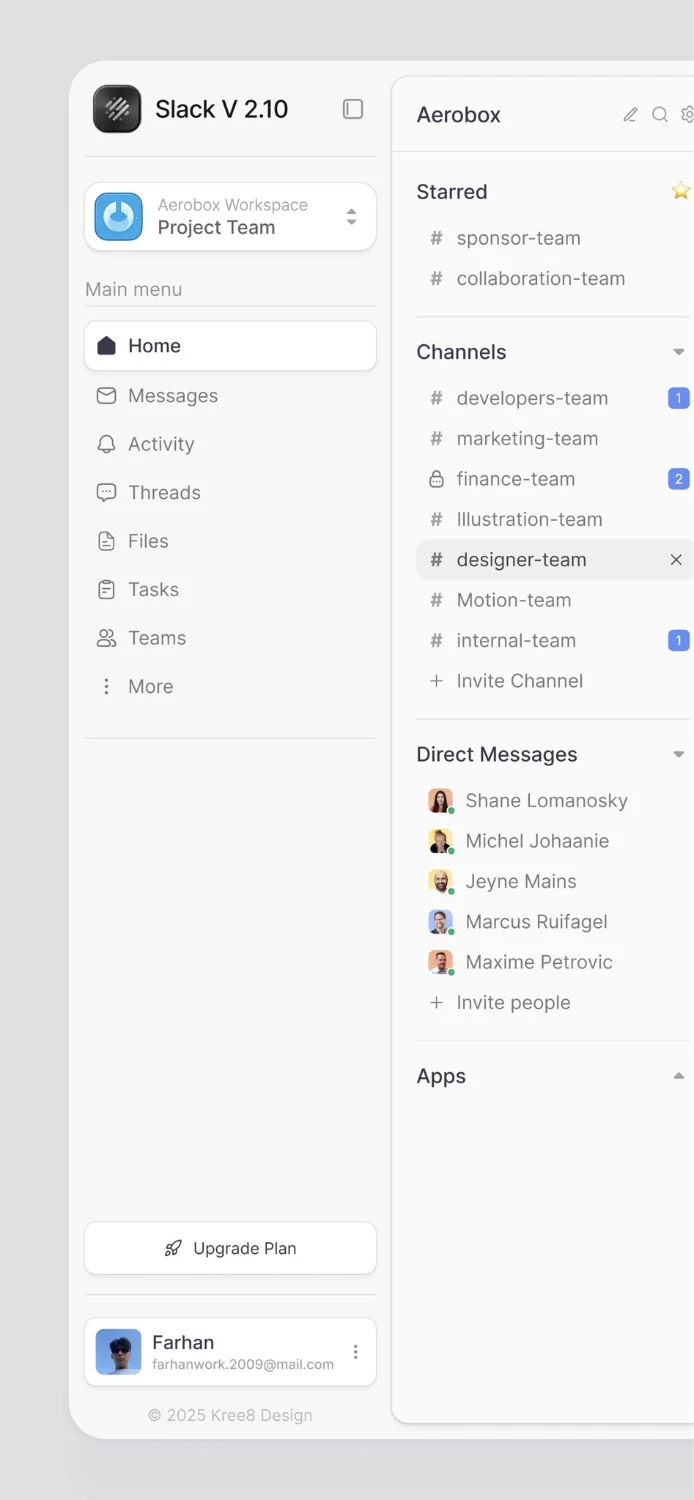Image resolution: width=694 pixels, height=1500 pixels.
Task: Open settings gear icon next to search
Action: click(687, 115)
